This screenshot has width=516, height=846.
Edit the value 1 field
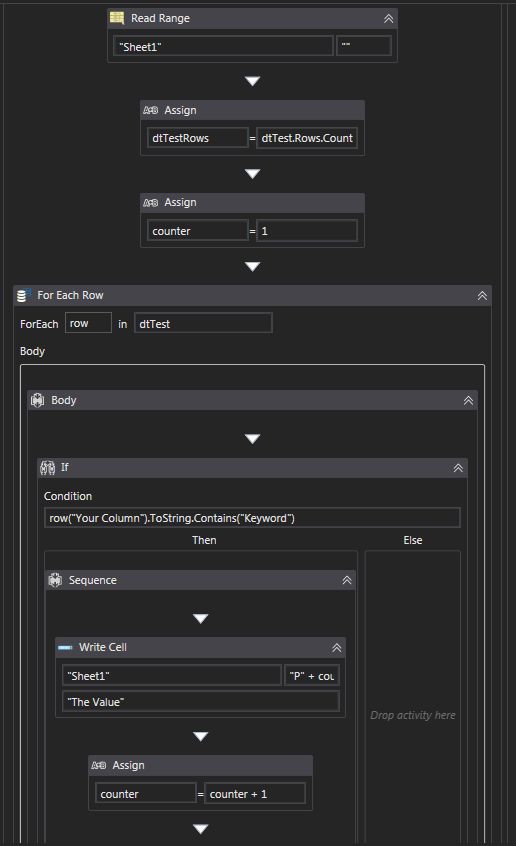pyautogui.click(x=307, y=231)
